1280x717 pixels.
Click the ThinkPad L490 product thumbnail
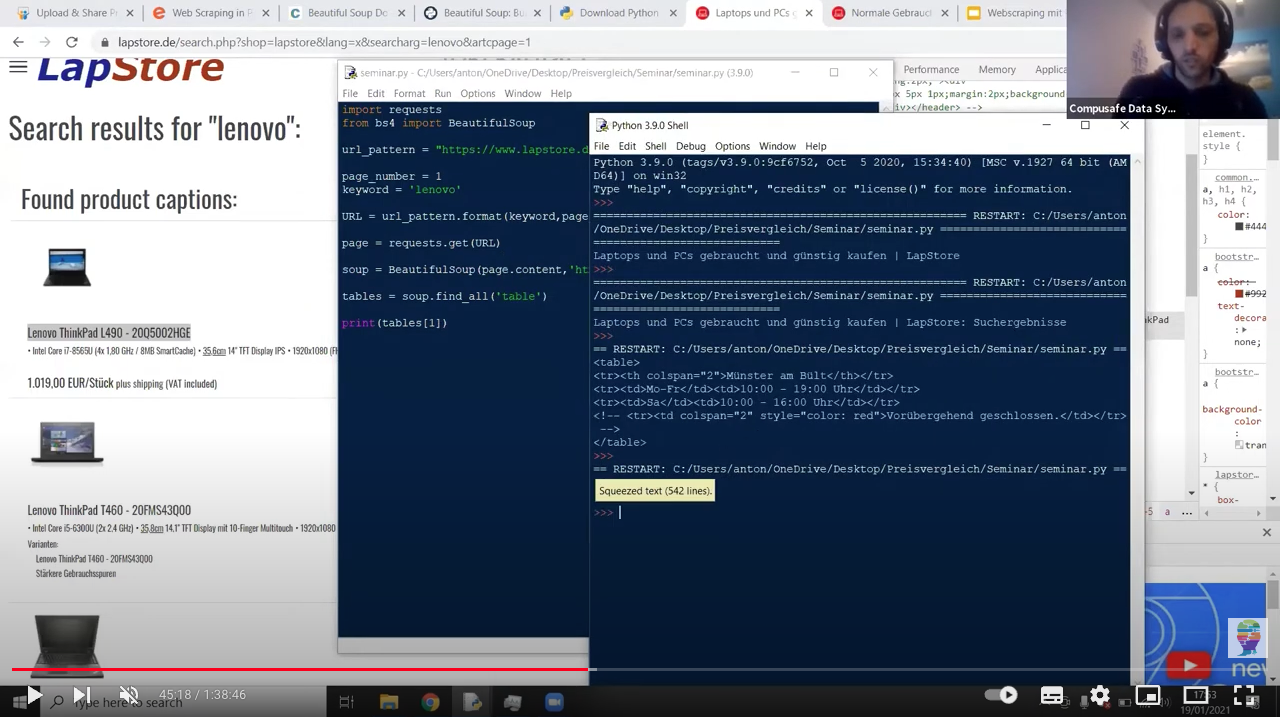[x=68, y=267]
